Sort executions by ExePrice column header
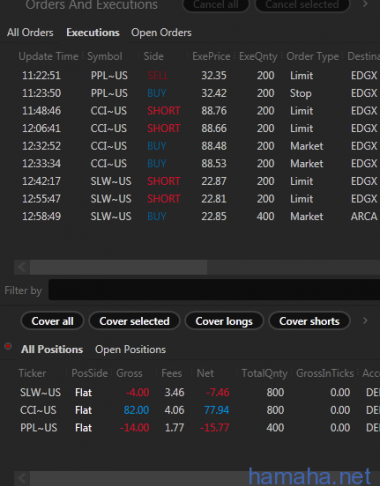Image resolution: width=380 pixels, height=486 pixels. (x=211, y=56)
